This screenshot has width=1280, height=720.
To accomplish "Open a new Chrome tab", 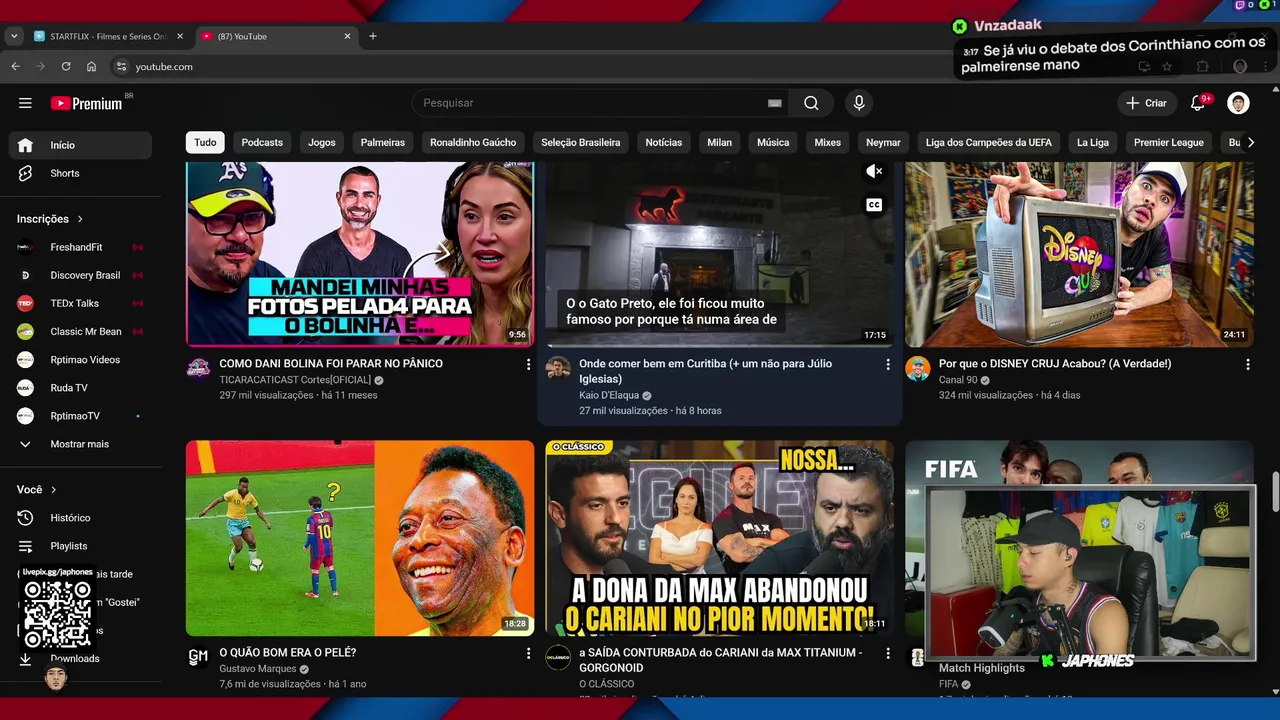I will [x=373, y=36].
